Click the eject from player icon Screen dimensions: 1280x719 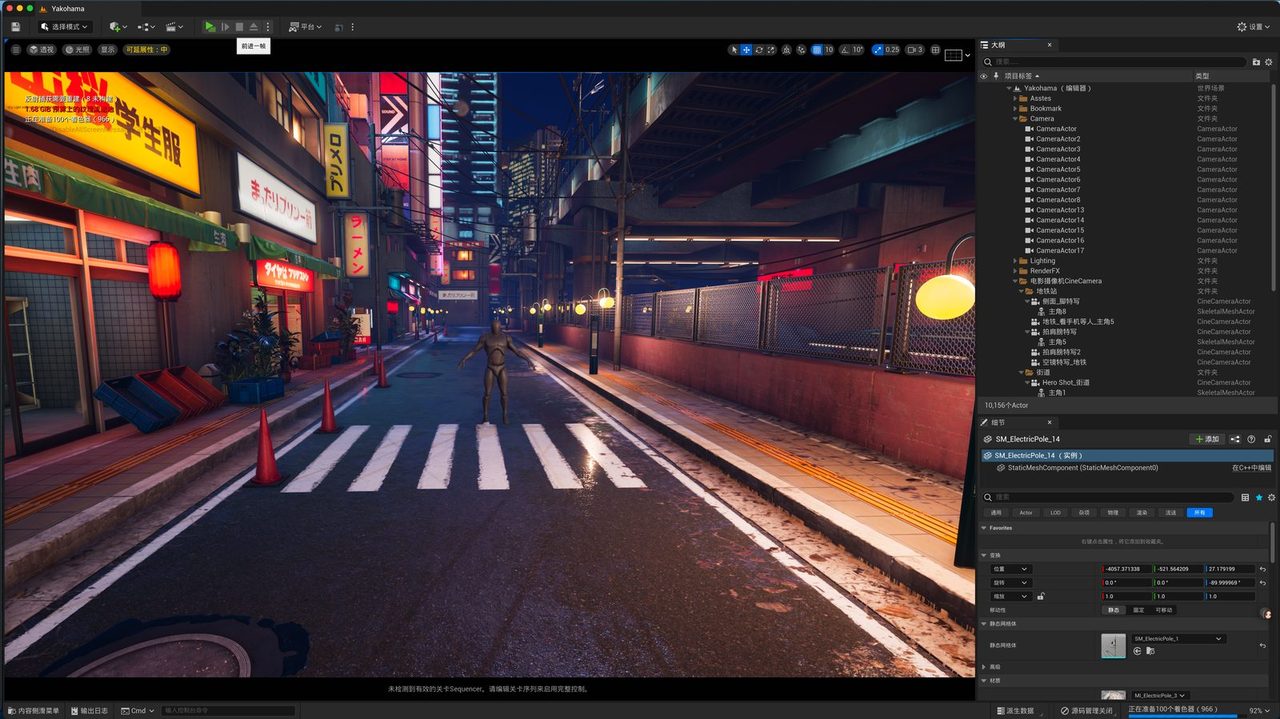pos(253,26)
